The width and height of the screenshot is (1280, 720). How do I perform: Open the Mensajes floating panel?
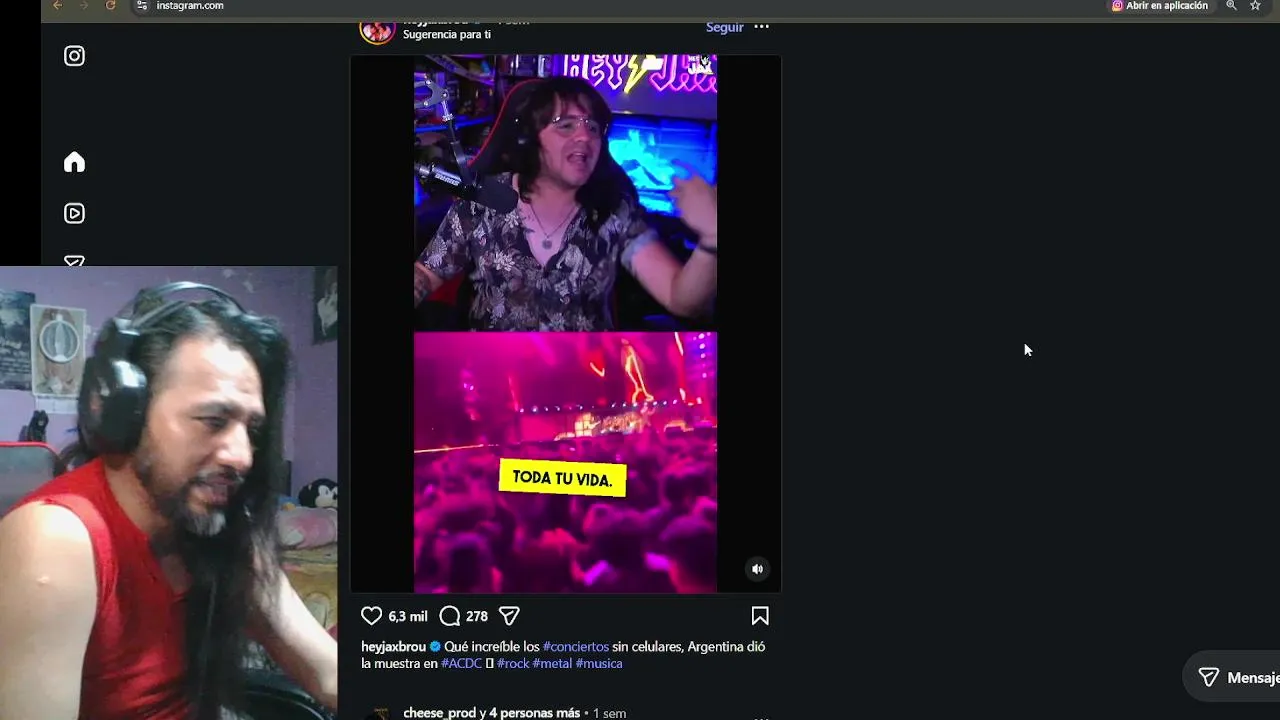coord(1232,678)
